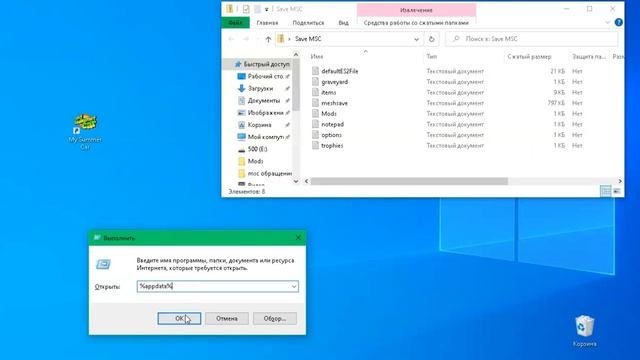Screen dimensions: 640x360
Task: Select the meshsave file name
Action: (334, 103)
